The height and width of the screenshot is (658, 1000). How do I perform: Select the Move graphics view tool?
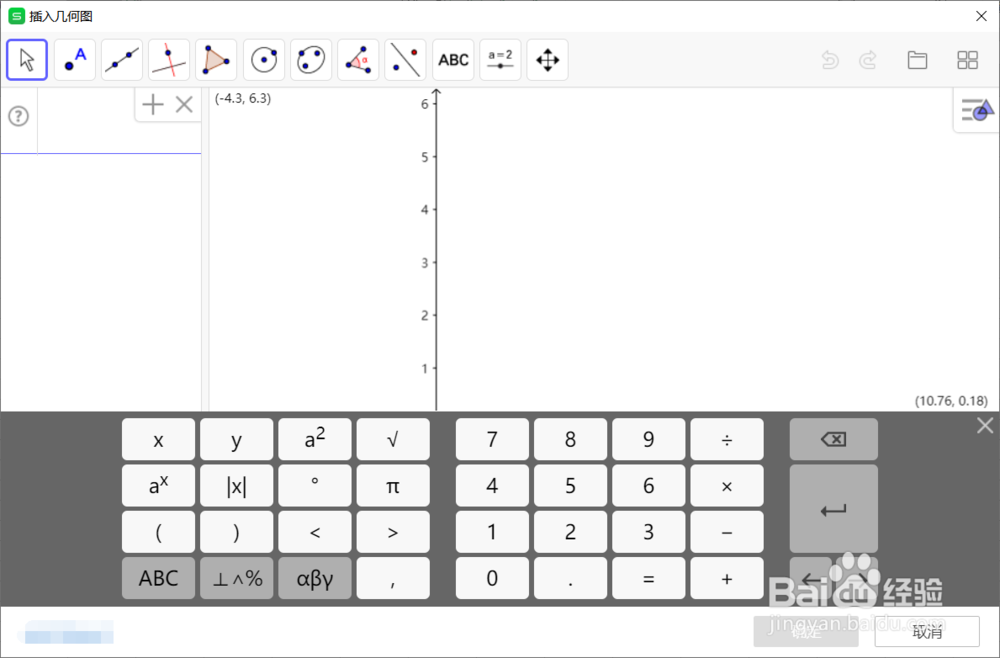click(548, 60)
